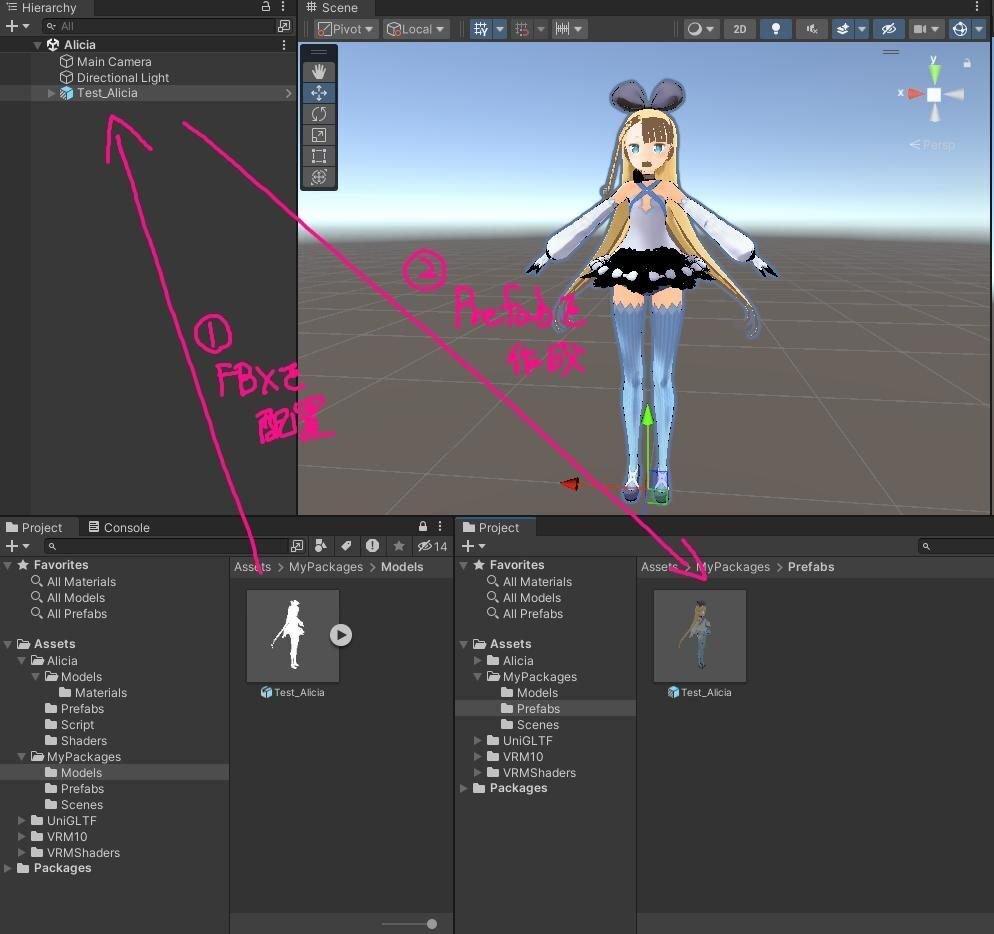Lock the scene view rotation
994x934 pixels.
coord(967,63)
